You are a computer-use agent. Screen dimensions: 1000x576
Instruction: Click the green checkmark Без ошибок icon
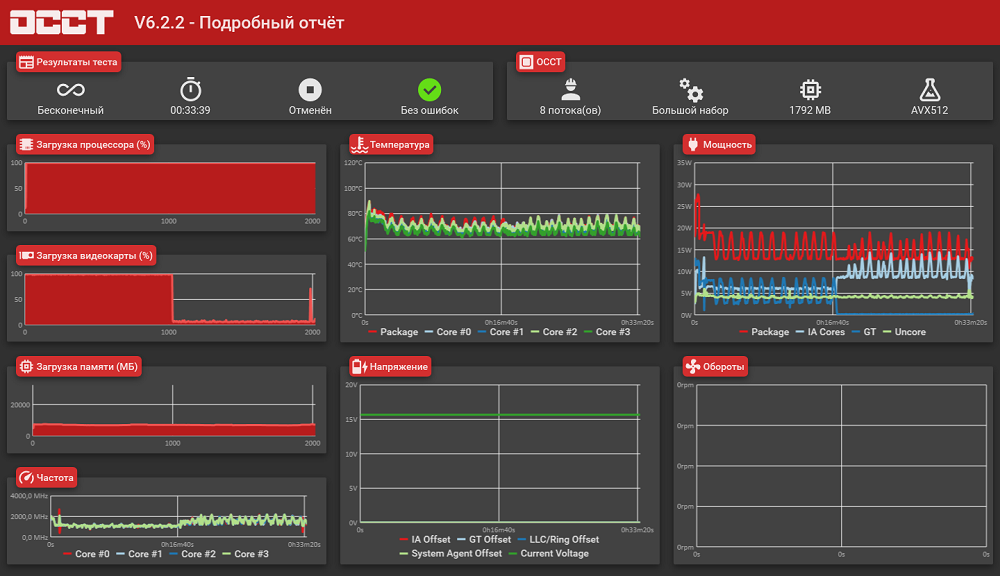[429, 90]
